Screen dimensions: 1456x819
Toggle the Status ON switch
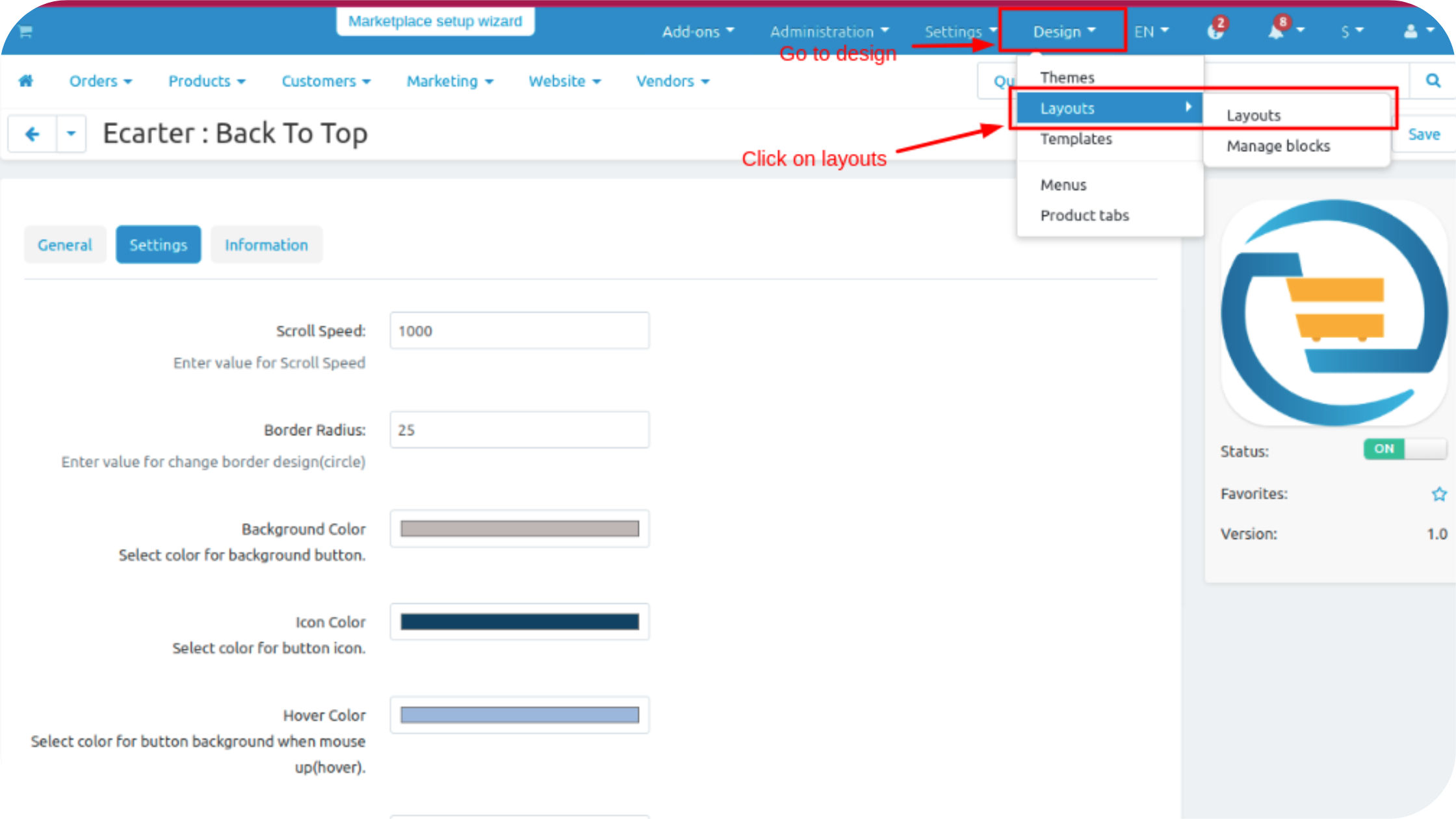(1404, 449)
